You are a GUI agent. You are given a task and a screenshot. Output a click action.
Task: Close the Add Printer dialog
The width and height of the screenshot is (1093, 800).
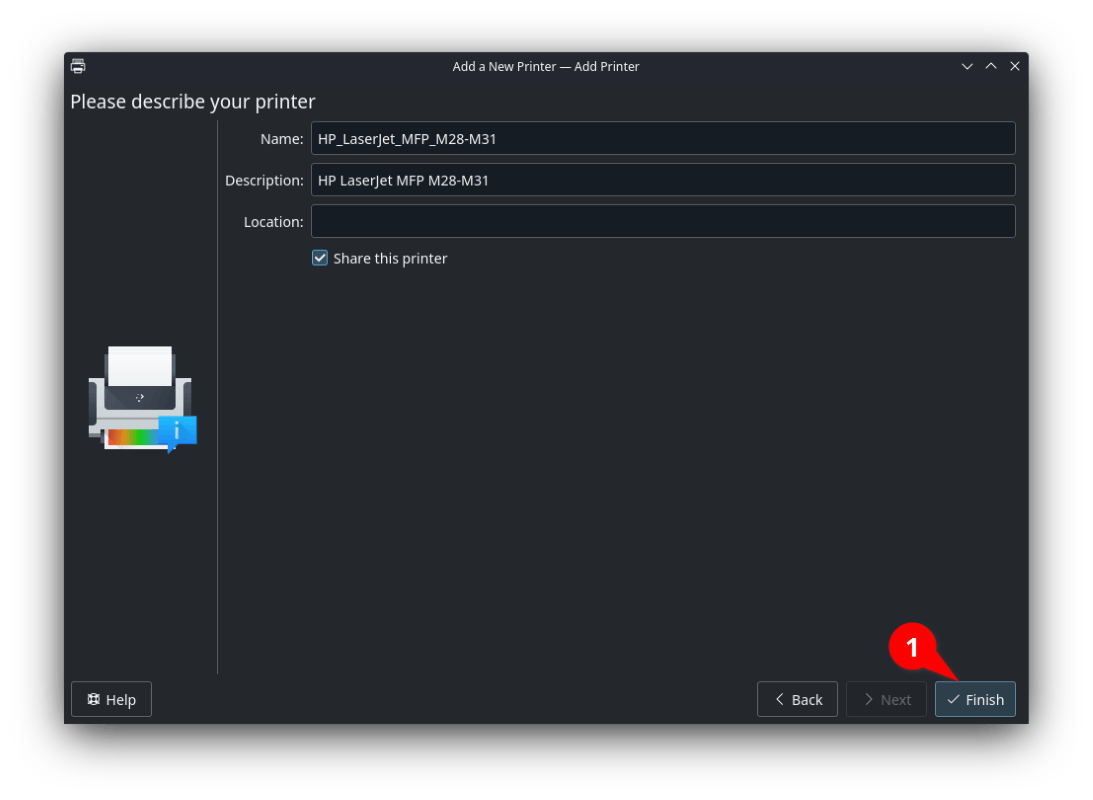tap(1015, 66)
